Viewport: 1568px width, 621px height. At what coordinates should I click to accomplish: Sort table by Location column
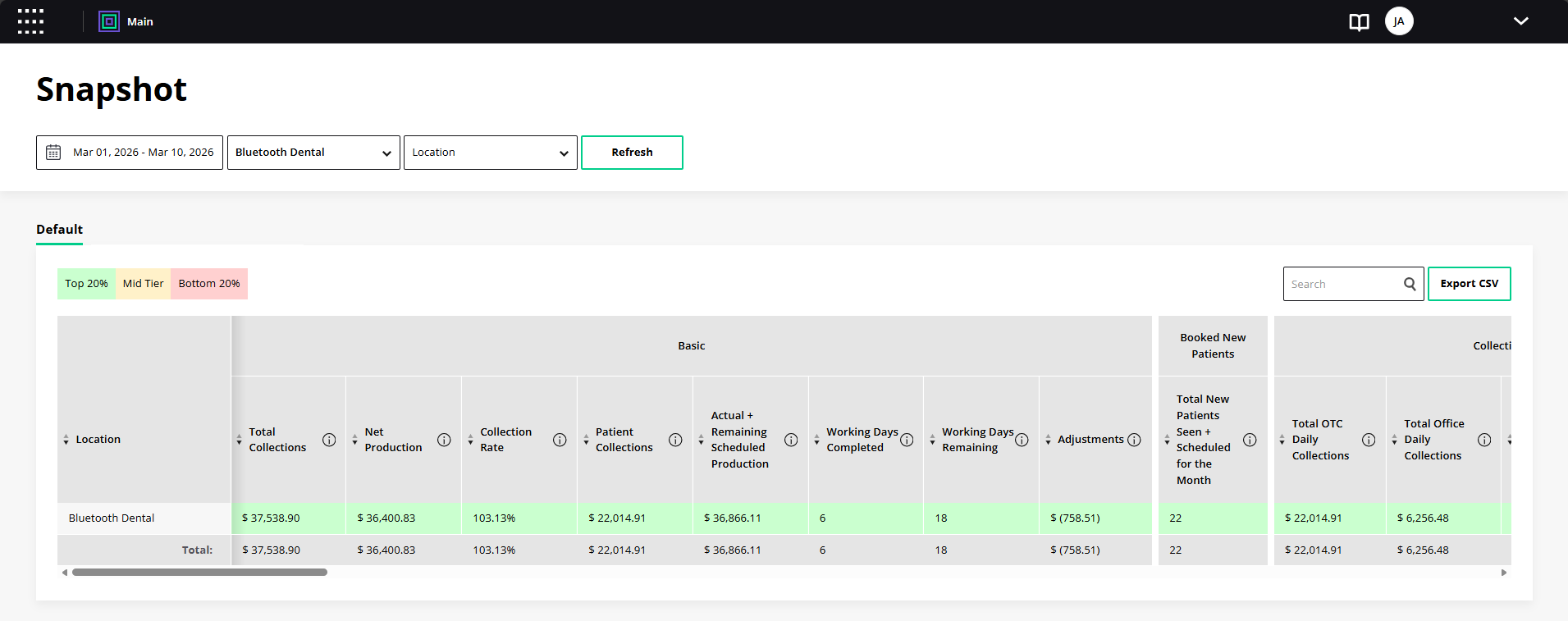pyautogui.click(x=66, y=440)
